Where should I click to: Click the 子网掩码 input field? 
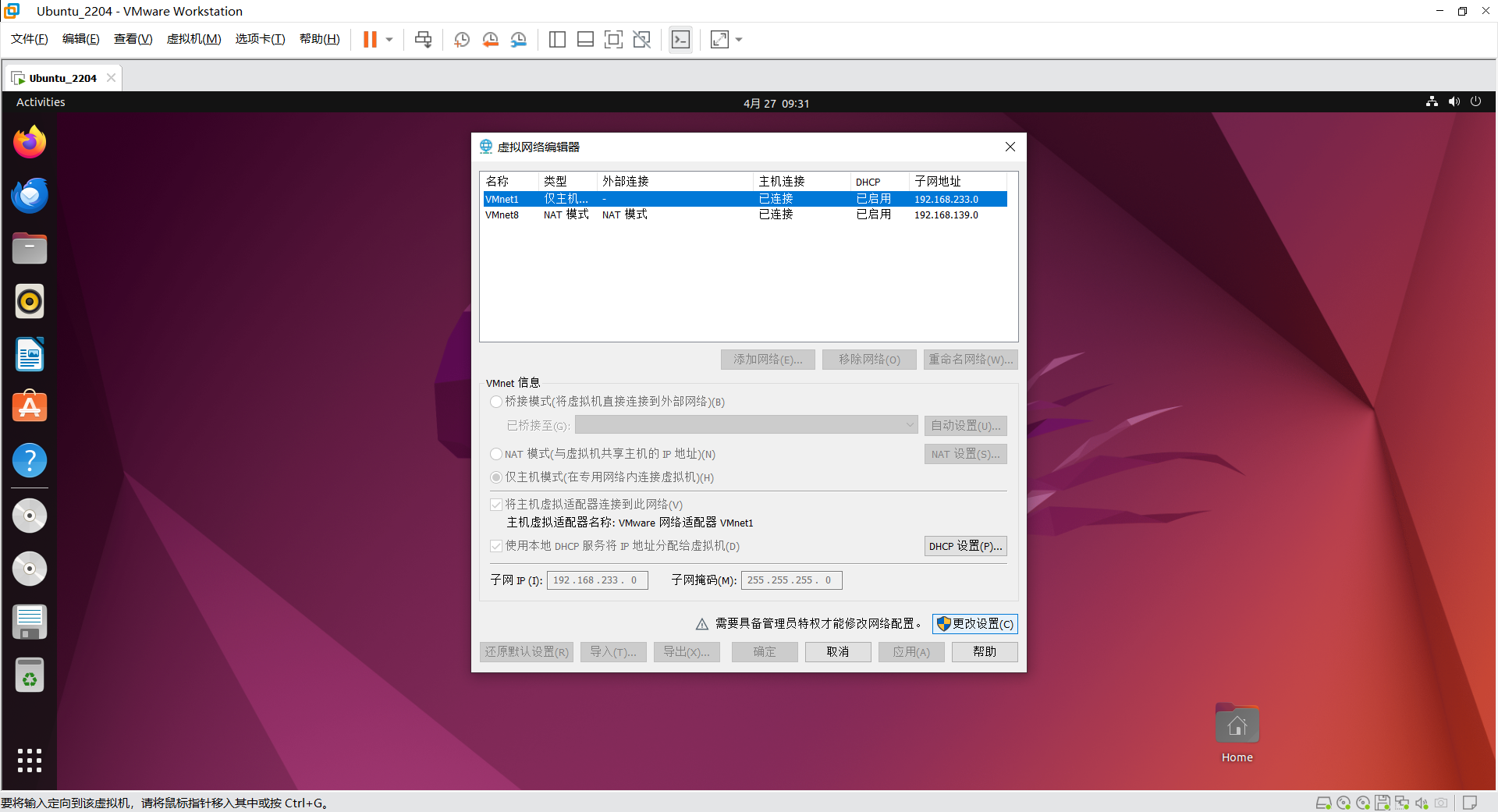(x=791, y=580)
